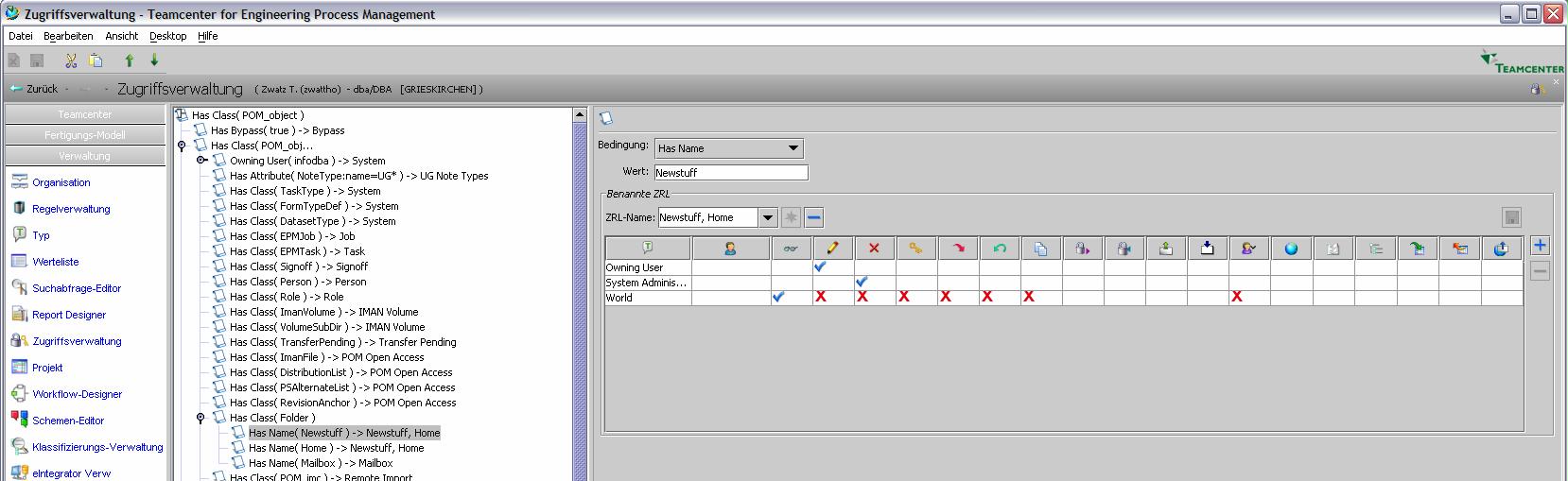This screenshot has height=481, width=1568.
Task: Collapse the Has Class( Folder ) node
Action: 200,418
